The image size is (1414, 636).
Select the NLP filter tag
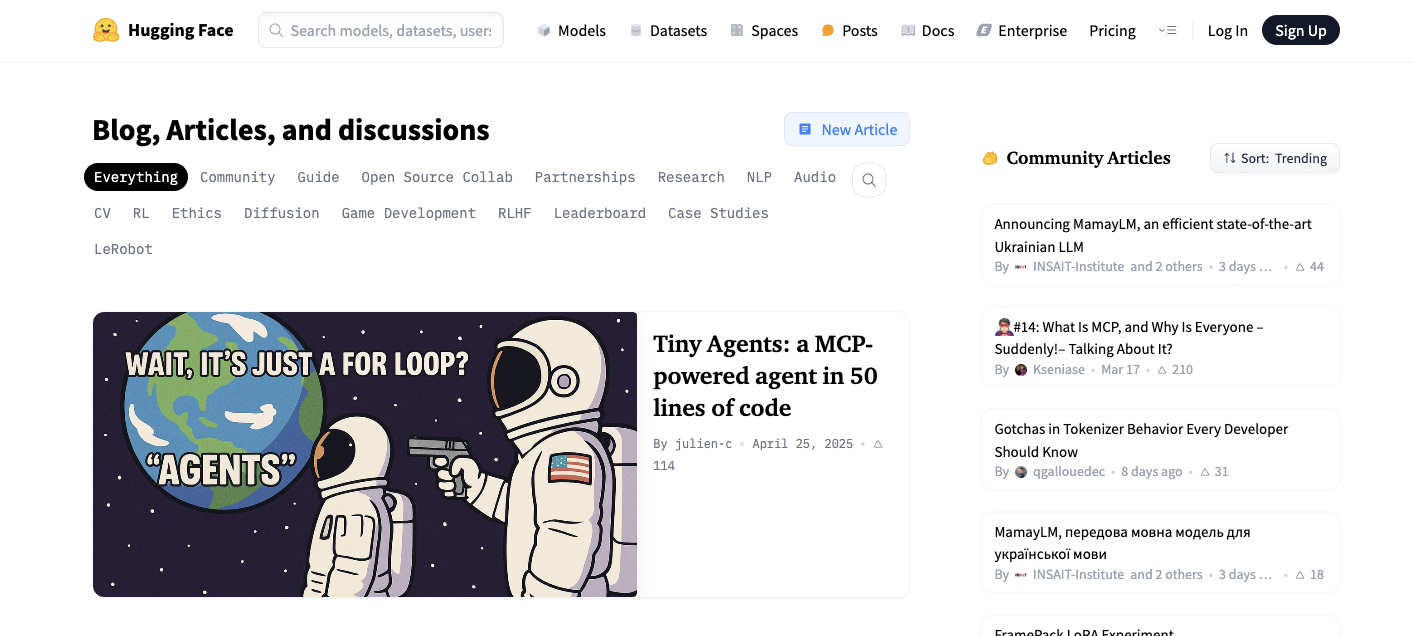759,177
